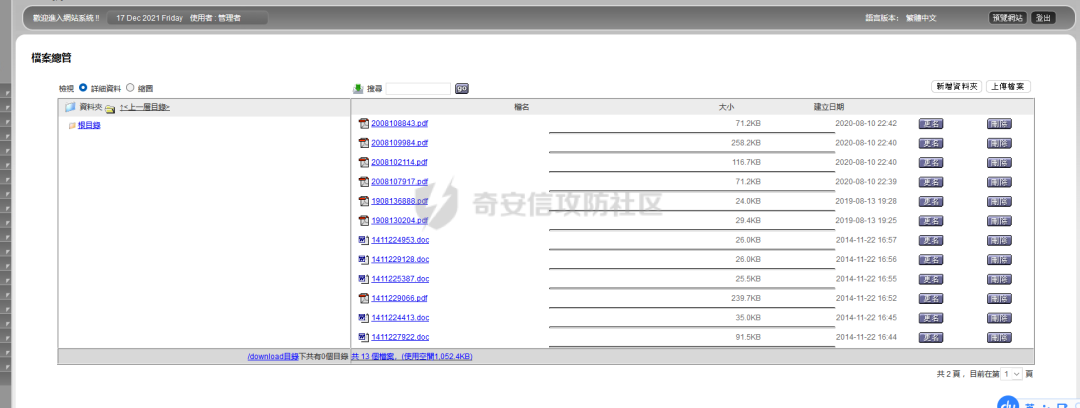Click the 上傳檔案 upload file button

[x=1008, y=87]
